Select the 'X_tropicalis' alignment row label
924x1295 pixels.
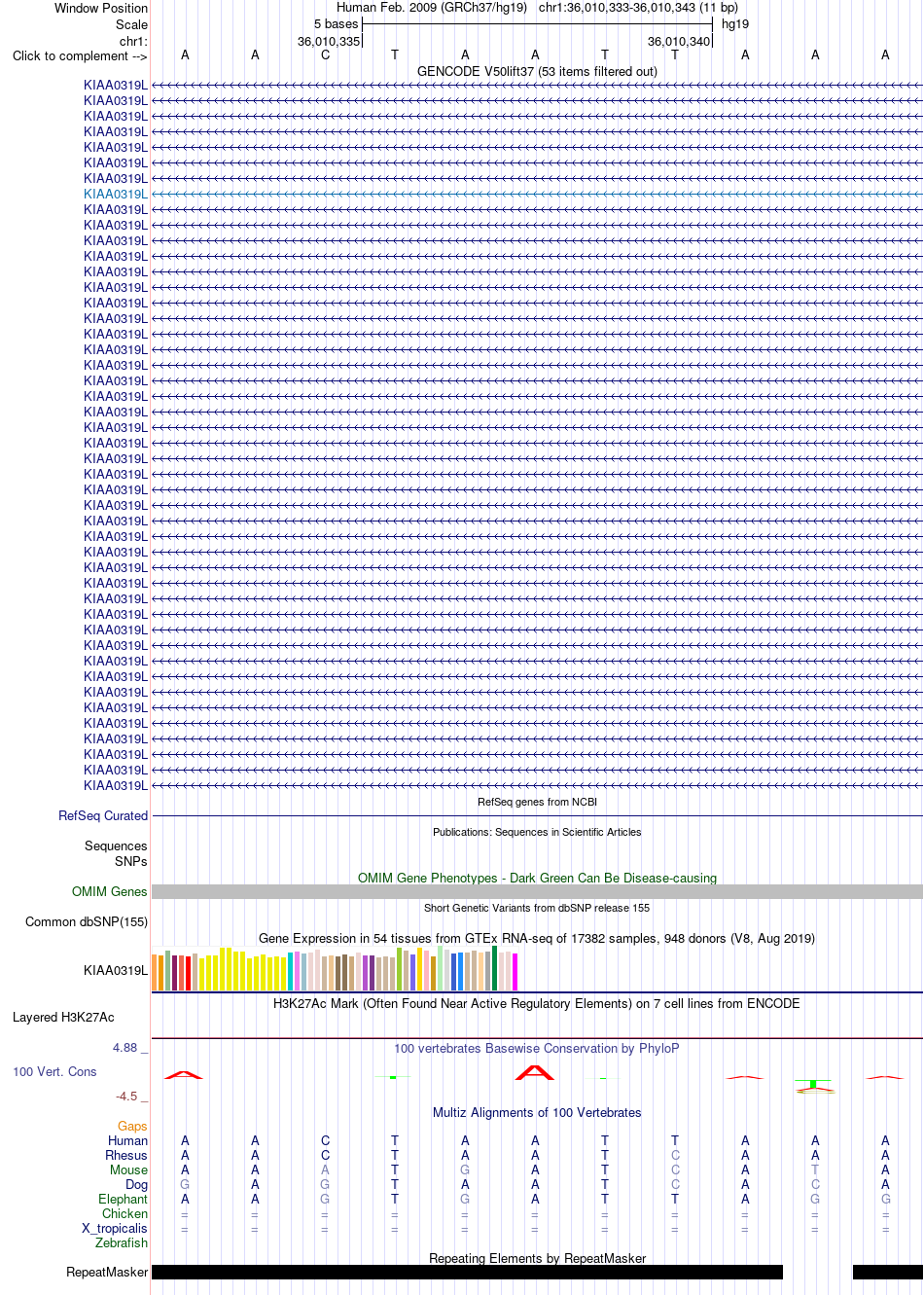[x=115, y=1228]
